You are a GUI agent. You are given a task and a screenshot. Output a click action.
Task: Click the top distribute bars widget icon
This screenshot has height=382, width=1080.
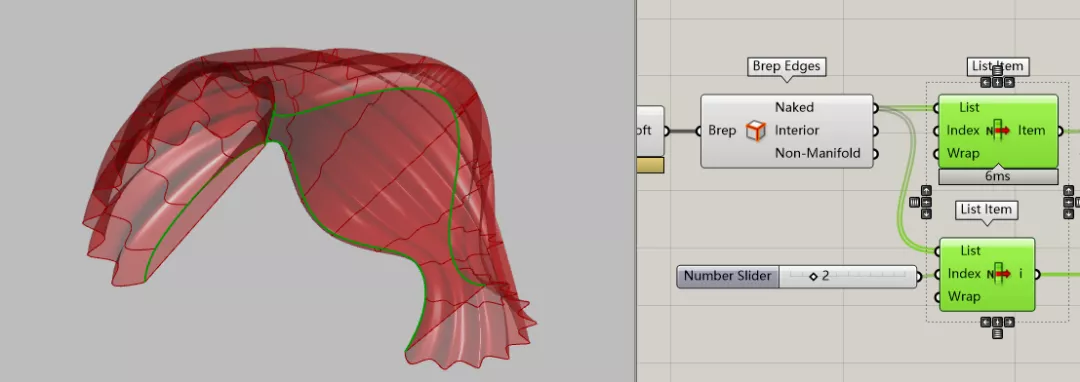(997, 71)
